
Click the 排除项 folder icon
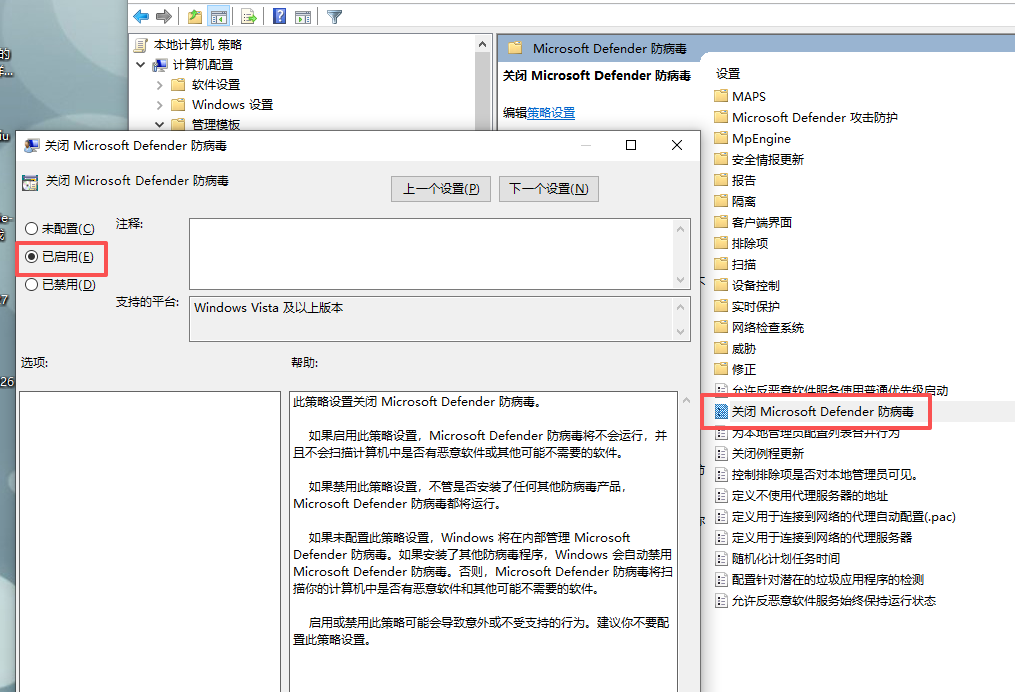coord(721,243)
